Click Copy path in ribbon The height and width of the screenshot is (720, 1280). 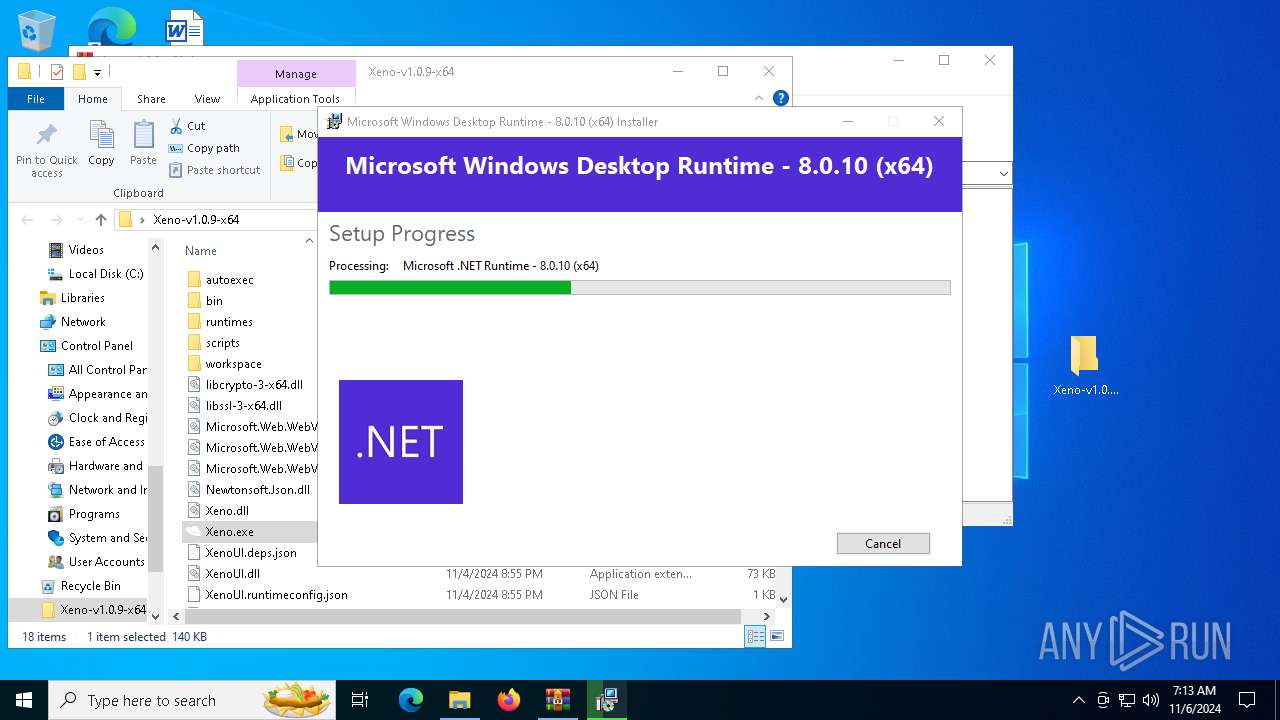(204, 148)
